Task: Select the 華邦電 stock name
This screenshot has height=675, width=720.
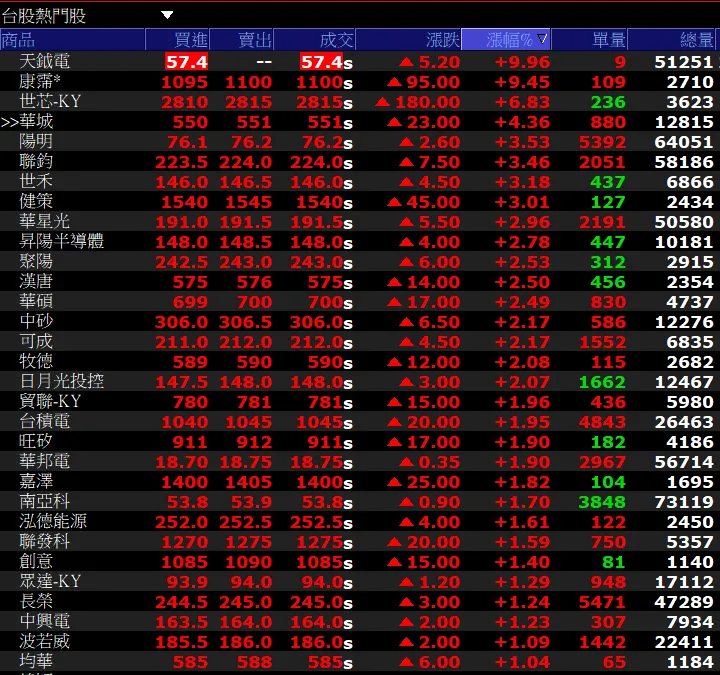Action: click(45, 461)
